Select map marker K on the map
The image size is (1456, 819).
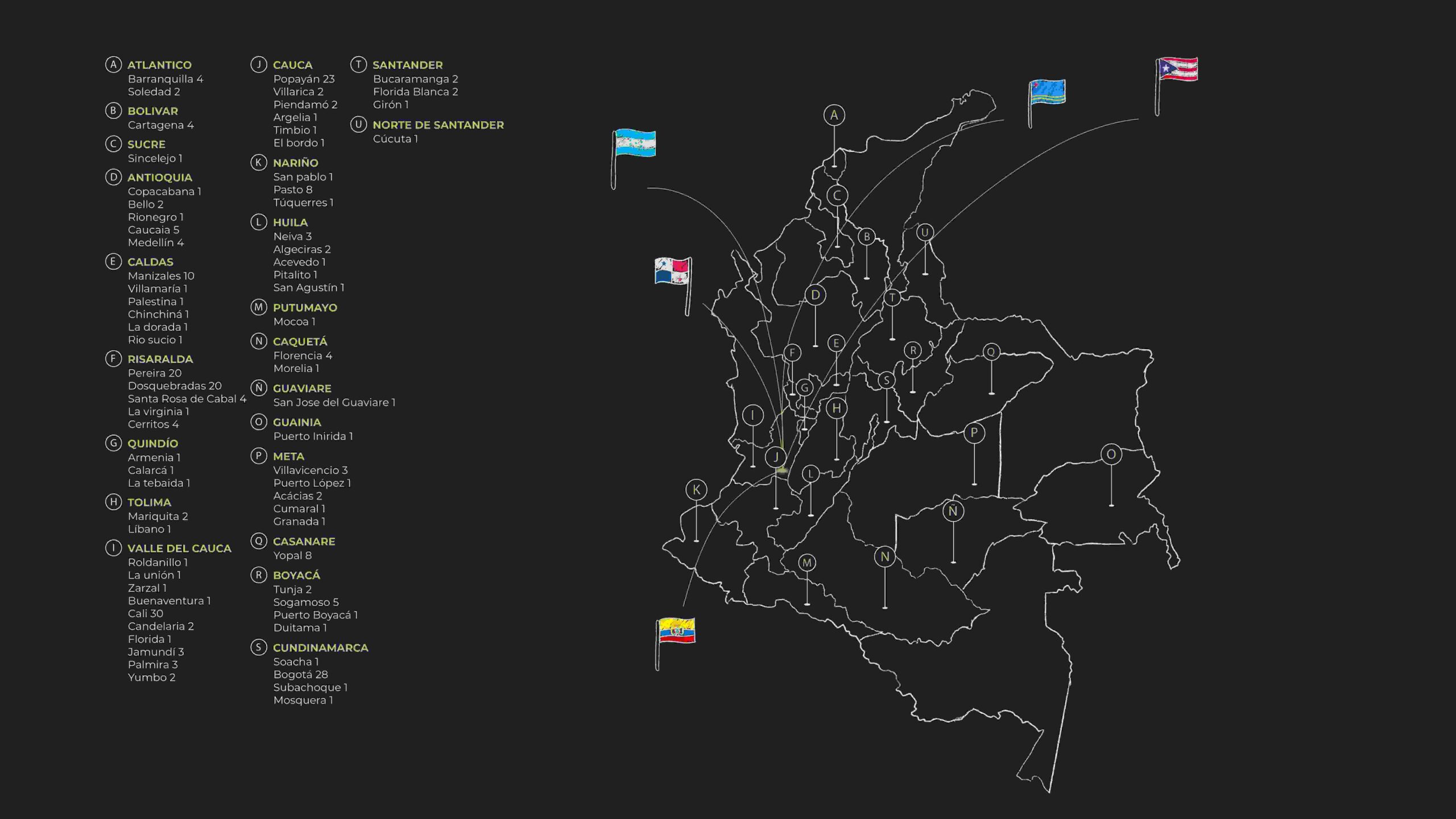pyautogui.click(x=696, y=490)
